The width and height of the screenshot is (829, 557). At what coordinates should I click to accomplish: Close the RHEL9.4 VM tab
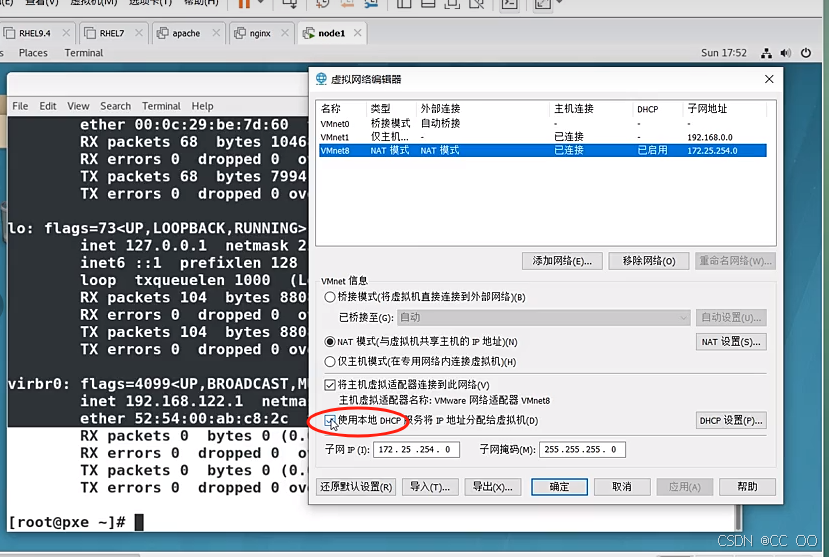coord(66,33)
